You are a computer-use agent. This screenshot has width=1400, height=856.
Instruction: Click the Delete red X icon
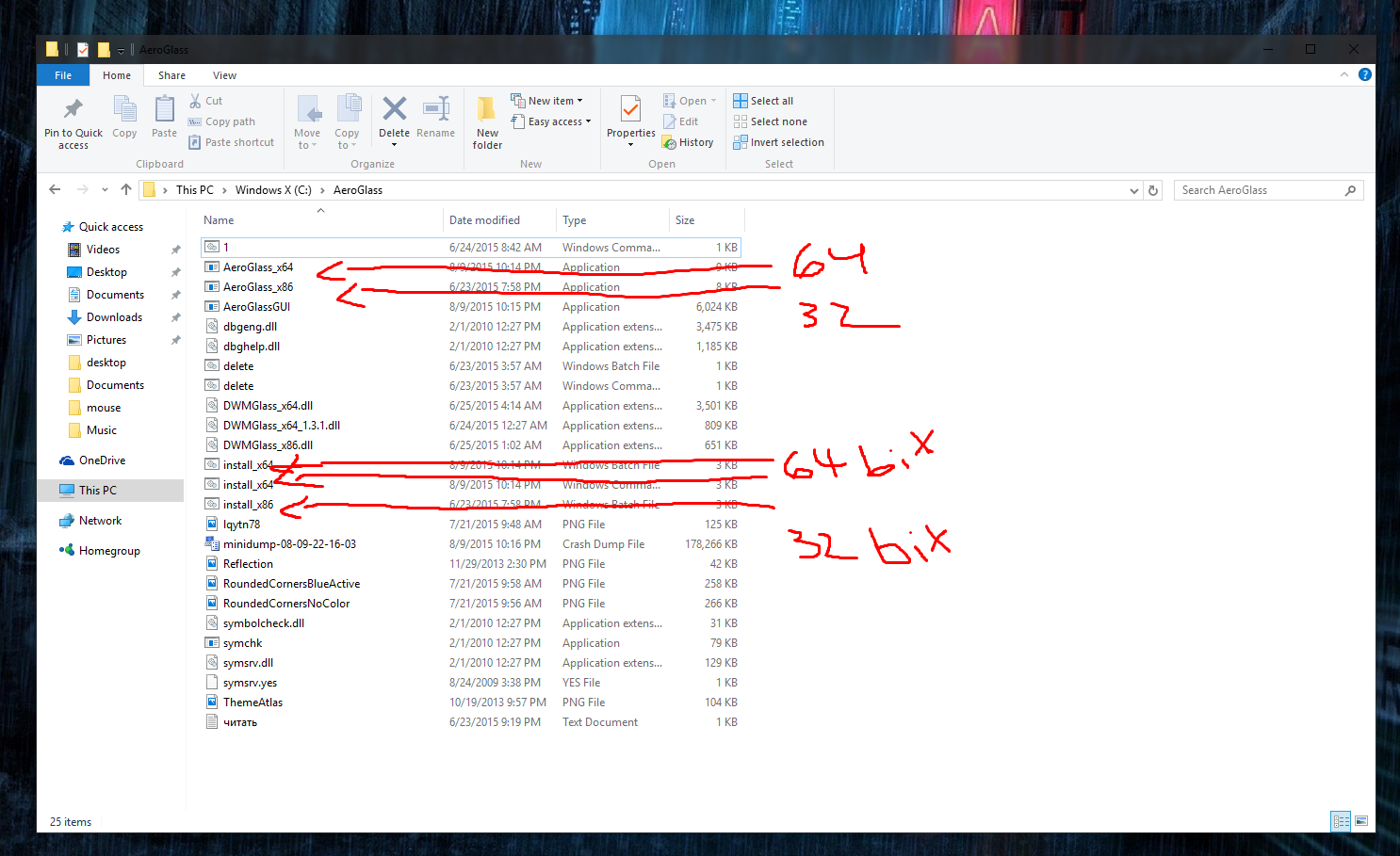(x=394, y=109)
